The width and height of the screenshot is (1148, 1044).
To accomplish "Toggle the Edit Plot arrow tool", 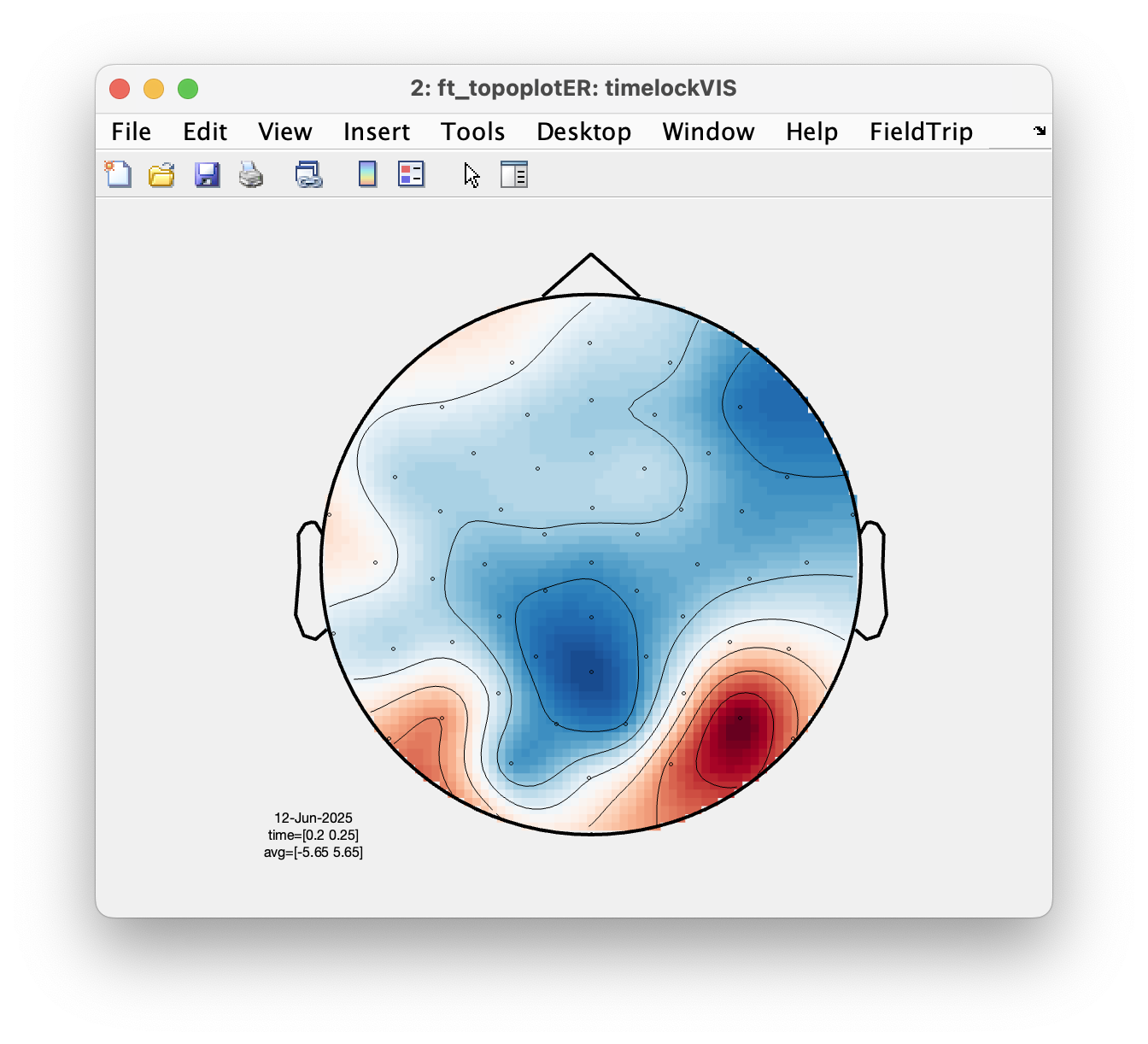I will tap(471, 175).
